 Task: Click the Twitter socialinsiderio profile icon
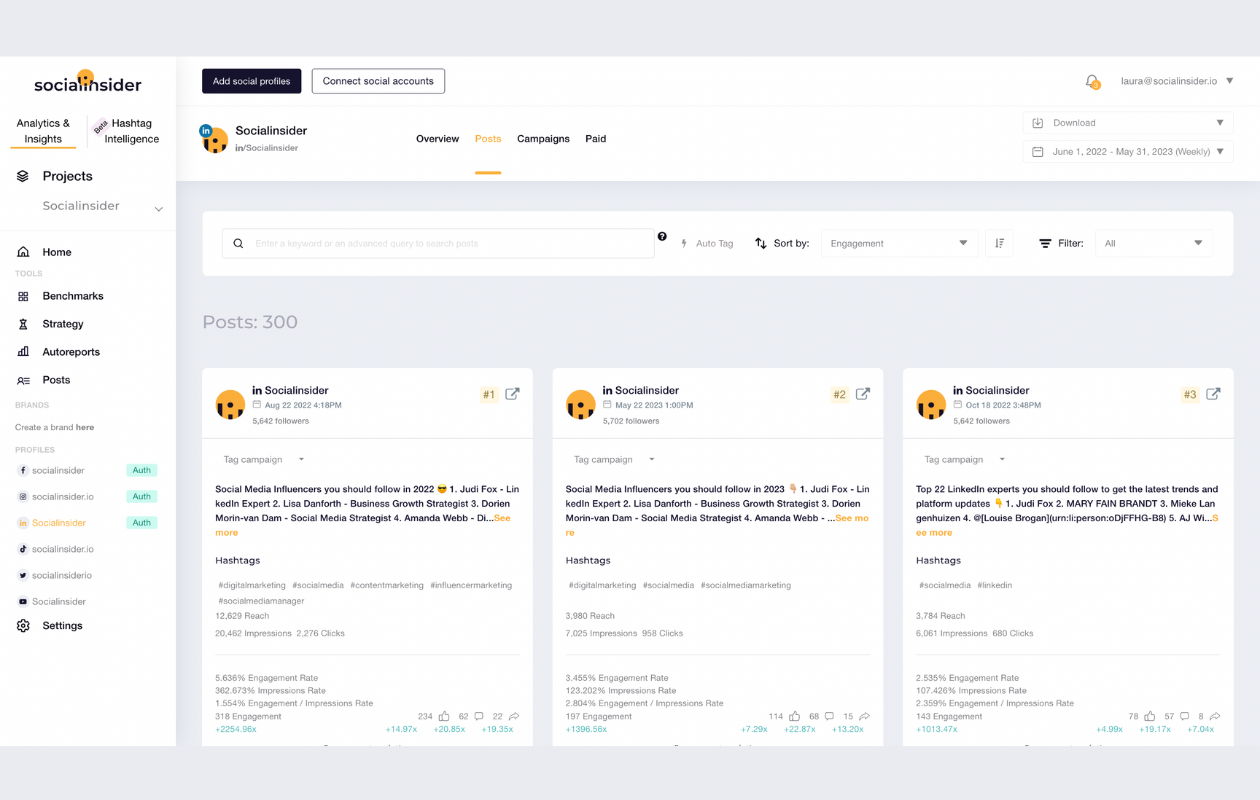tap(23, 575)
